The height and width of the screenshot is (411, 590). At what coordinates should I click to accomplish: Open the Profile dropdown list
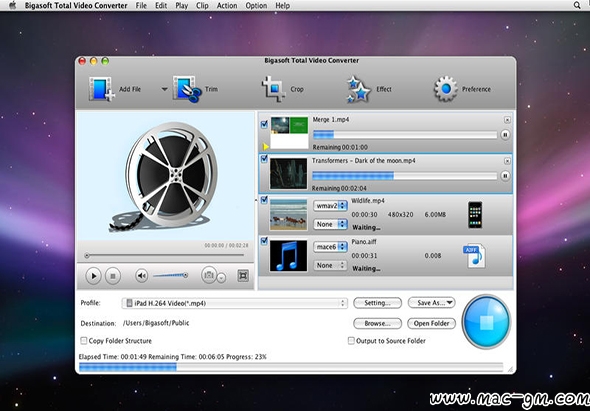coord(234,303)
